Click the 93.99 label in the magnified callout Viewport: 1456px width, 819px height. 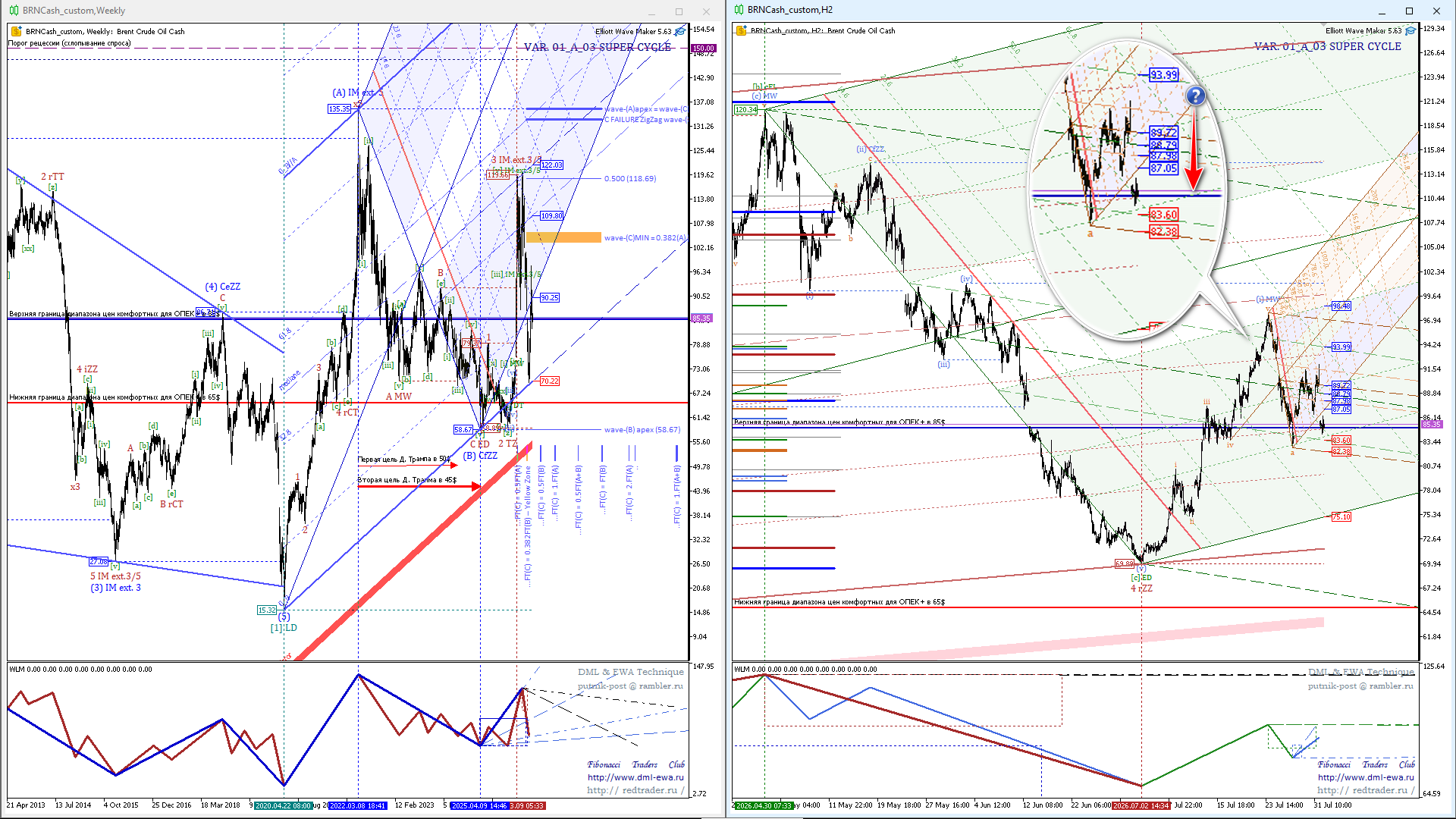click(x=1163, y=74)
